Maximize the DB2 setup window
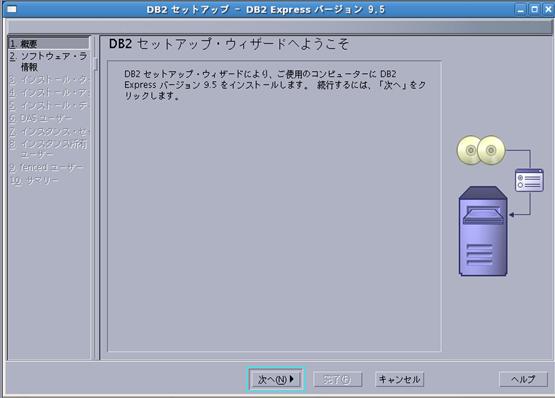The width and height of the screenshot is (555, 398). (x=534, y=9)
